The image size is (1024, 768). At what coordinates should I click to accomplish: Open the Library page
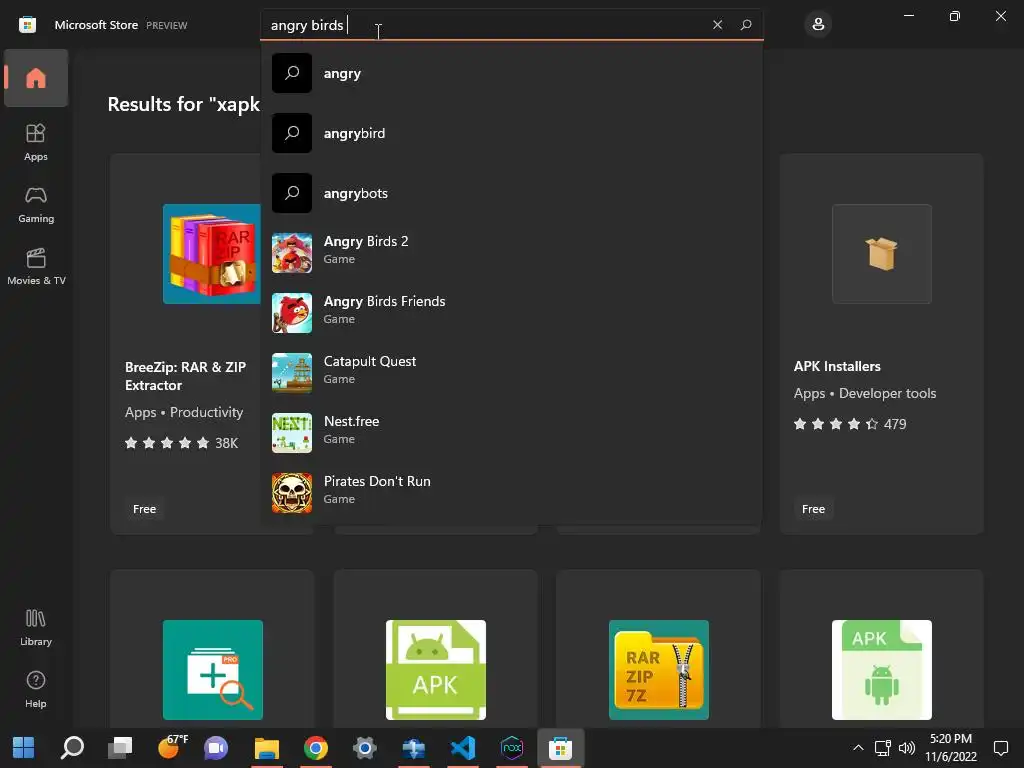coord(36,628)
